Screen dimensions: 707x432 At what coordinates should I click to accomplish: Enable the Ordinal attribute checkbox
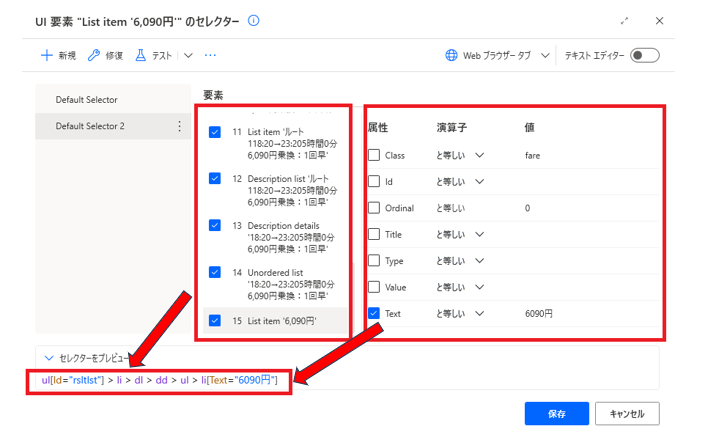(x=374, y=208)
